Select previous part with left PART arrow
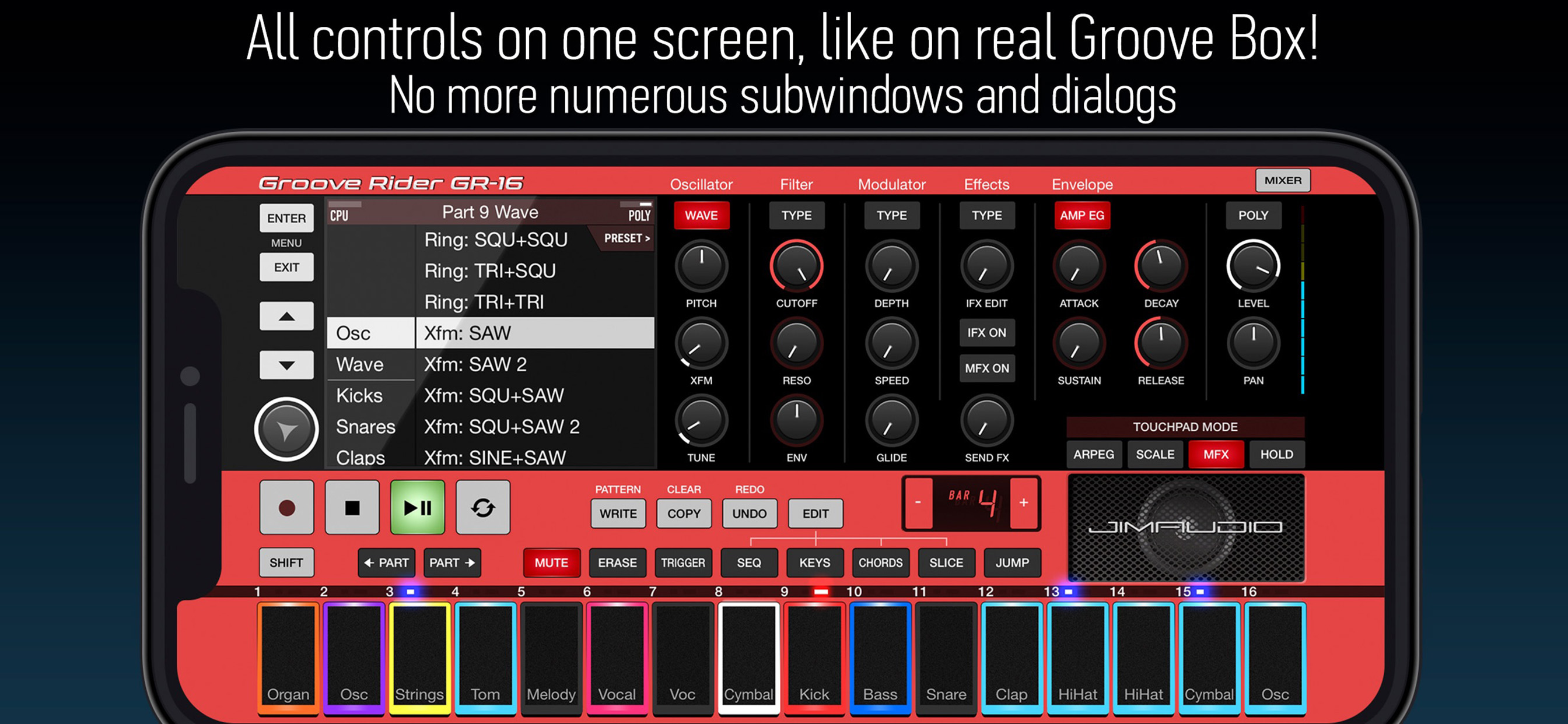The width and height of the screenshot is (1568, 724). [387, 563]
